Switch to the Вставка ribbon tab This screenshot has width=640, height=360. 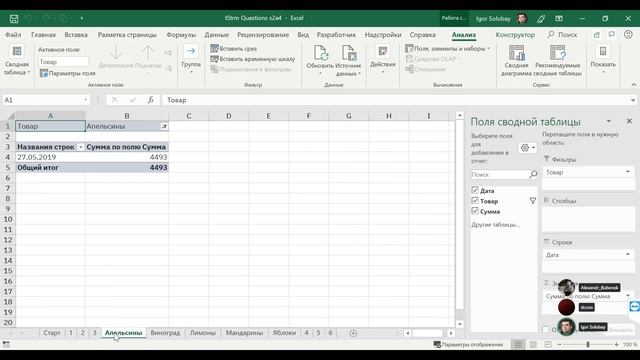pyautogui.click(x=76, y=35)
